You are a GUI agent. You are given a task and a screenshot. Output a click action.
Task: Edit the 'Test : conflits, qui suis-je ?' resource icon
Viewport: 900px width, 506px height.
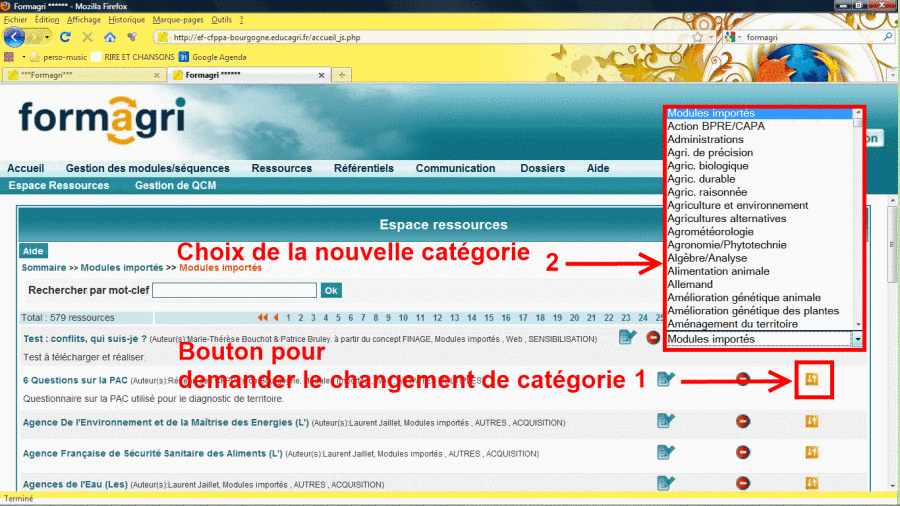coord(627,337)
